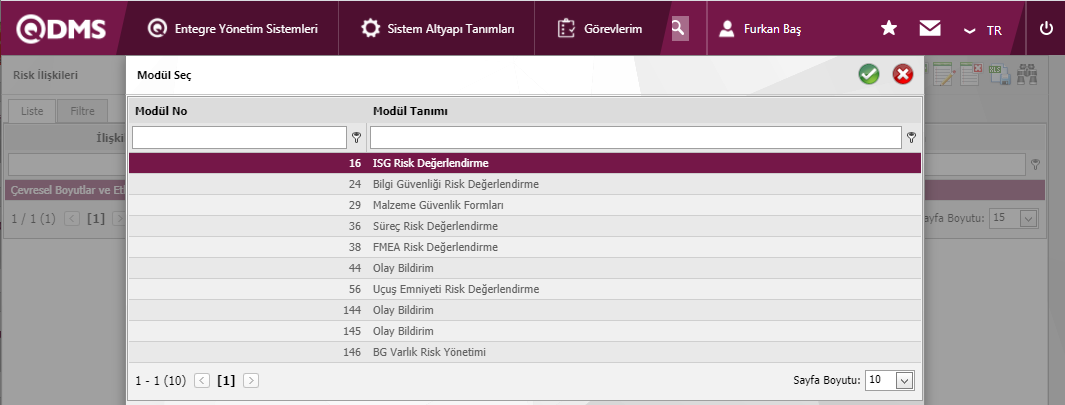The image size is (1065, 405).
Task: Open the Görevlerim menu
Action: (x=600, y=29)
